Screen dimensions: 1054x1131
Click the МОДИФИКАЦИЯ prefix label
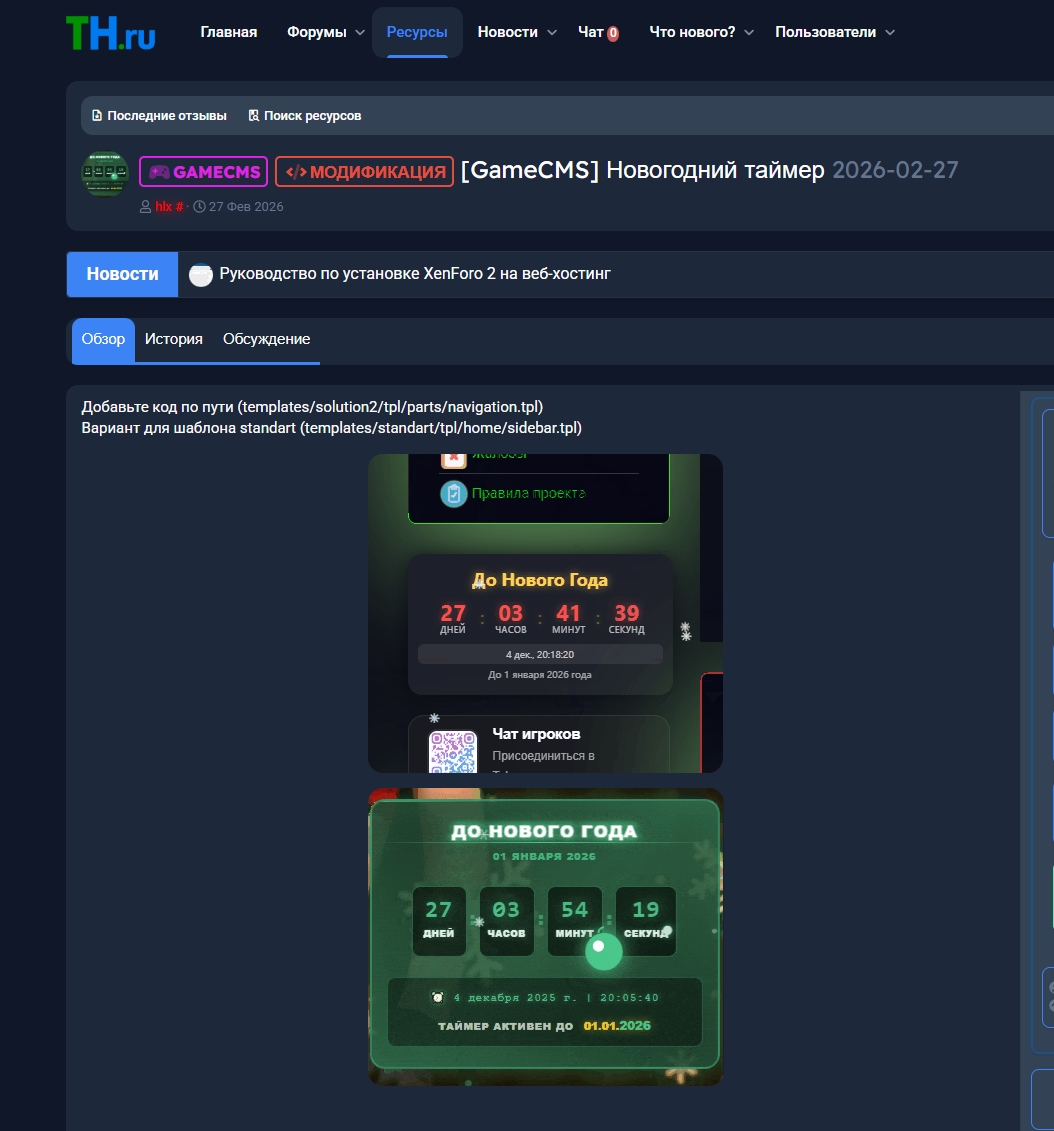tap(364, 172)
